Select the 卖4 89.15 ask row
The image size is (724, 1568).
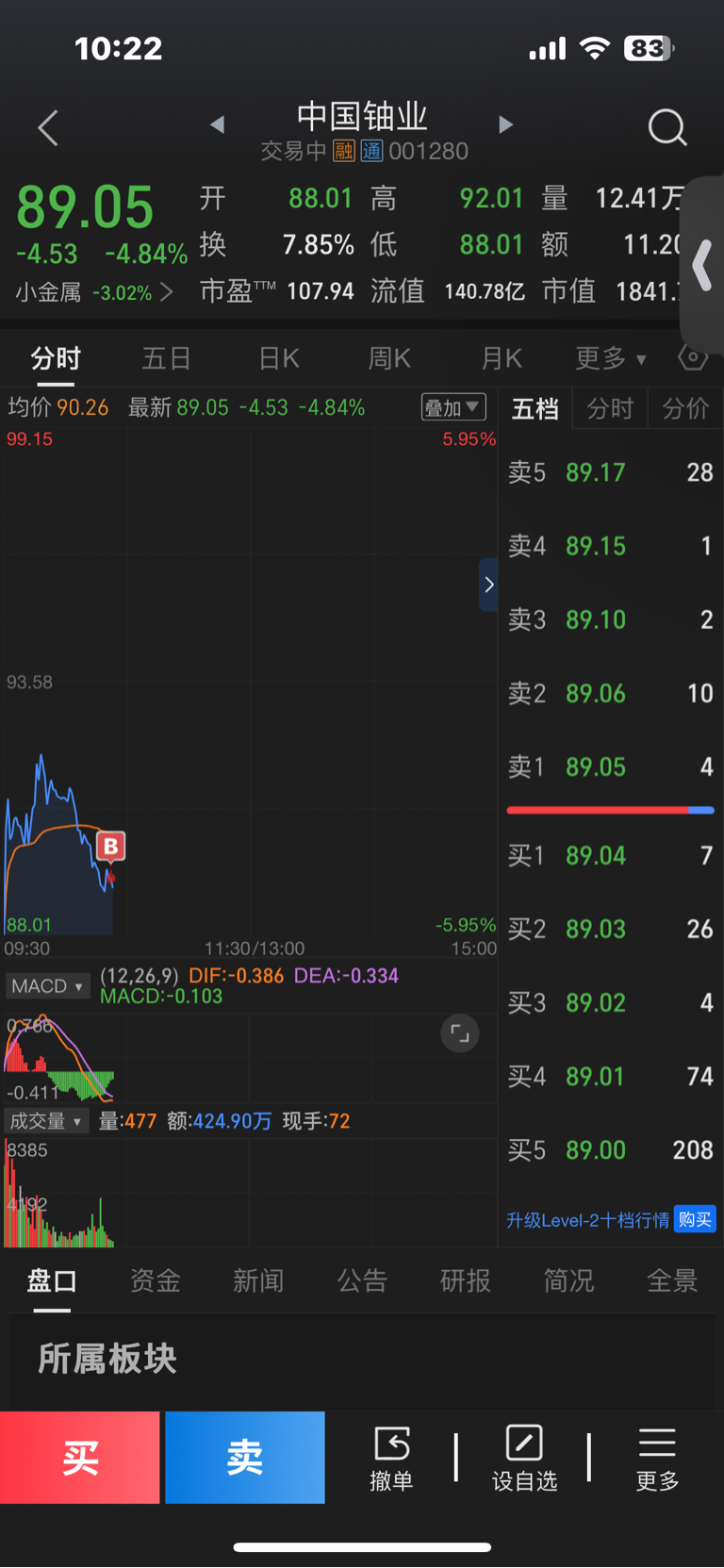(x=610, y=546)
